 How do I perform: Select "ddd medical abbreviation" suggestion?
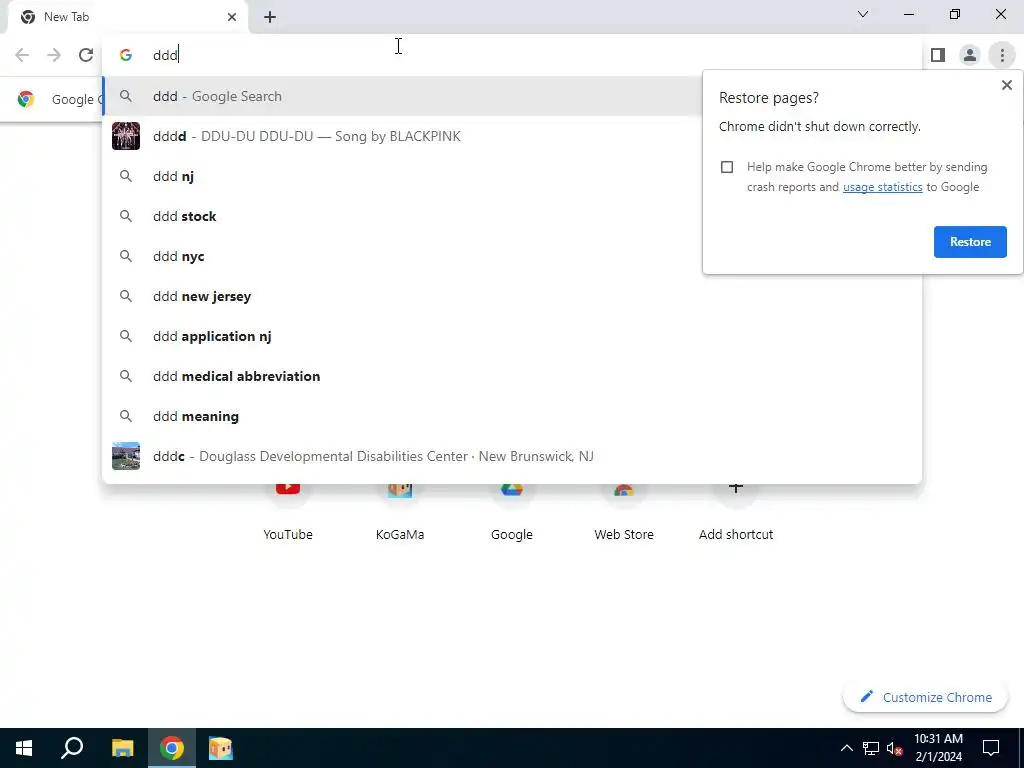click(x=512, y=376)
